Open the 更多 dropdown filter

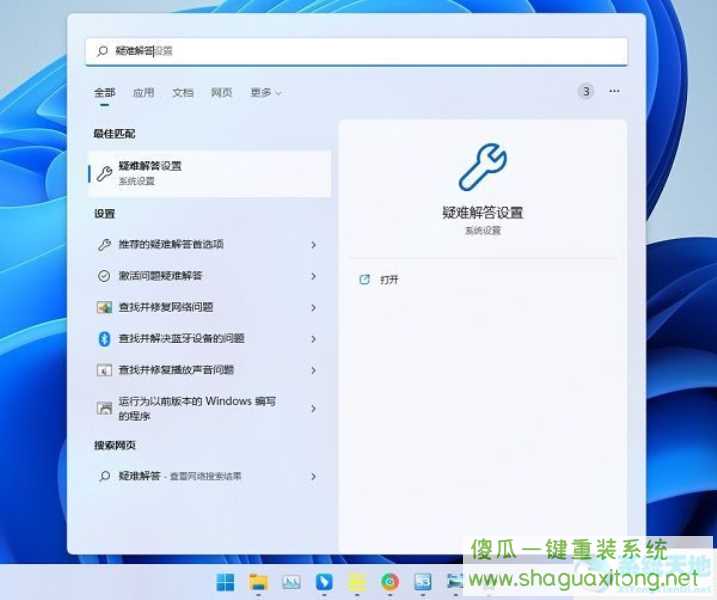coord(266,93)
